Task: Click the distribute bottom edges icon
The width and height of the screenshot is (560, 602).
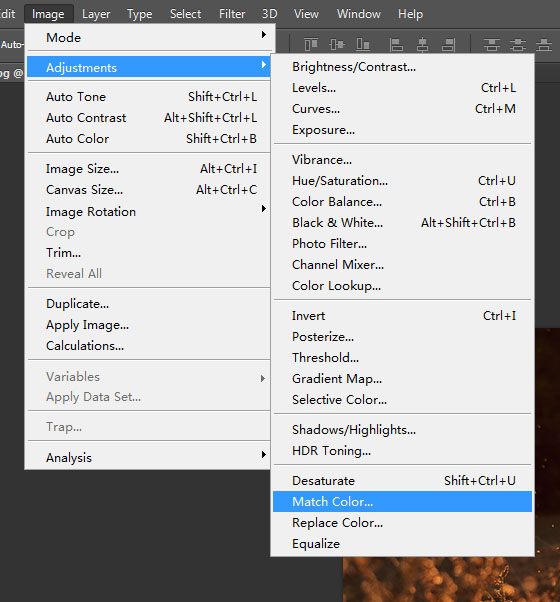Action: click(544, 45)
